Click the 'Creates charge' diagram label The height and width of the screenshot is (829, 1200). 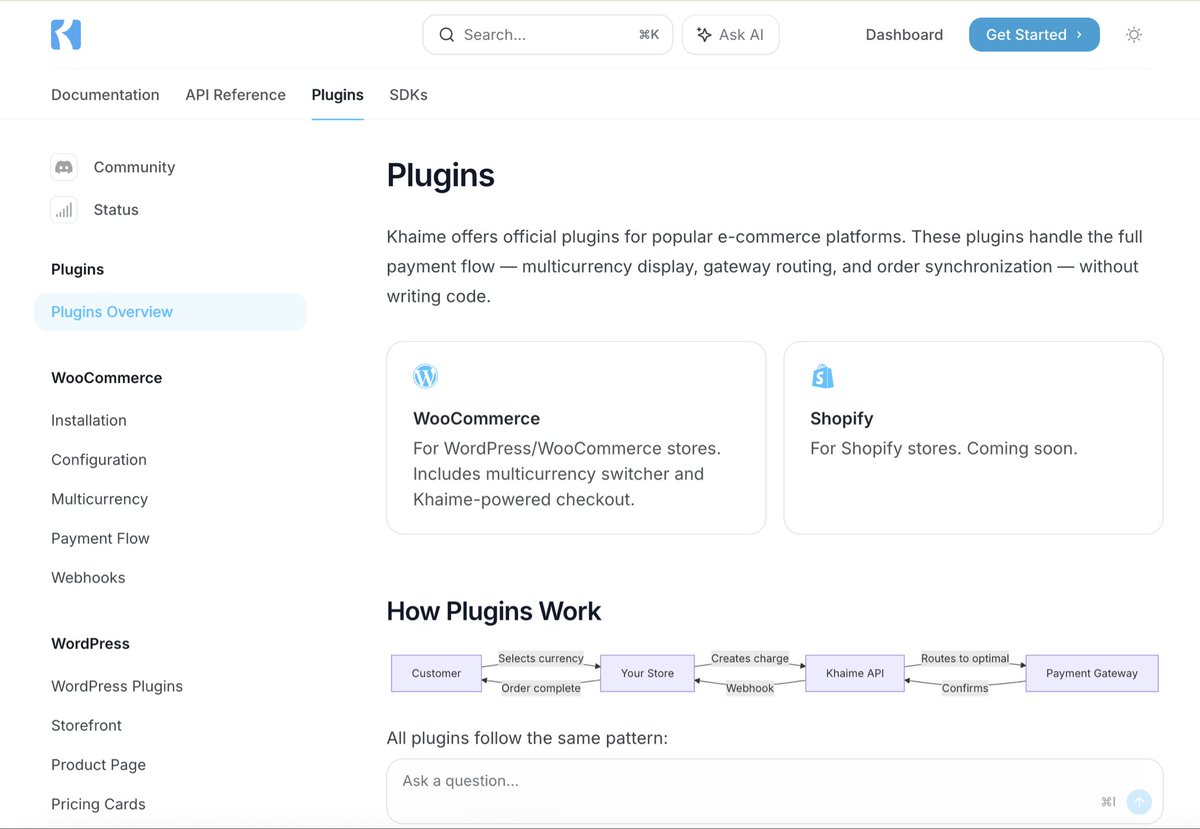(x=750, y=658)
